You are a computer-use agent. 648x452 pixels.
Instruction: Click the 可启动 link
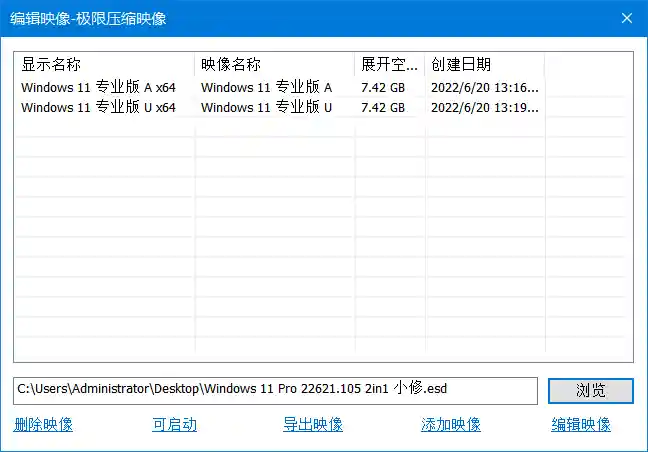click(x=174, y=424)
